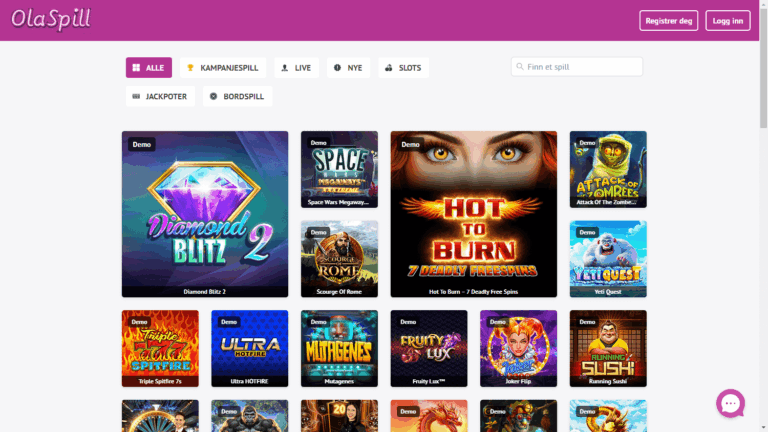Click Demo badge on Yeti Quest
This screenshot has width=768, height=432.
[x=587, y=232]
